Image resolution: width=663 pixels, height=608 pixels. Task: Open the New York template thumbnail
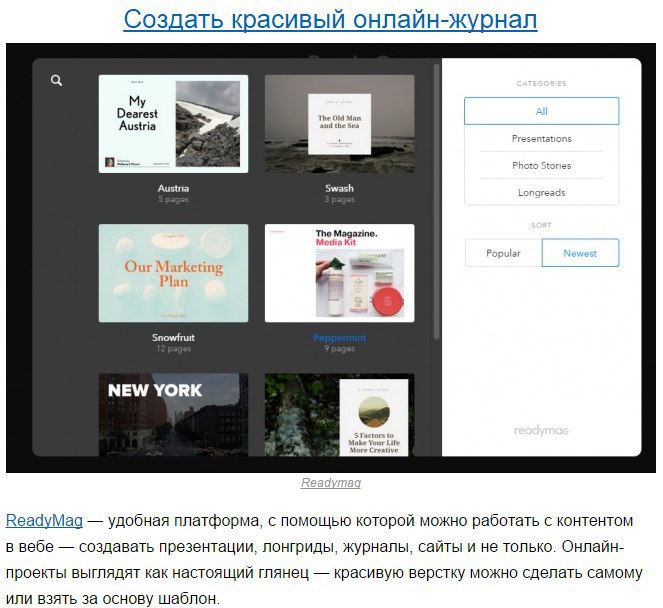click(x=173, y=414)
